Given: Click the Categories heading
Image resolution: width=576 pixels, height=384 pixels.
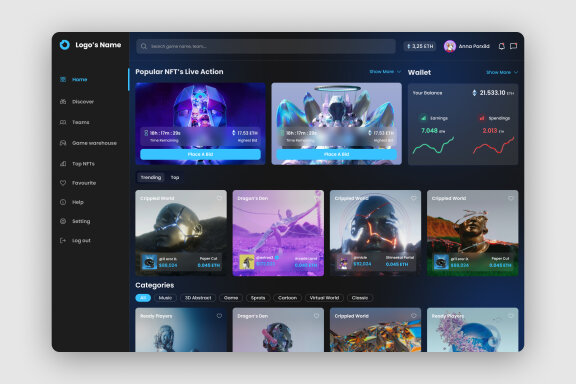Looking at the screenshot, I should pos(154,285).
